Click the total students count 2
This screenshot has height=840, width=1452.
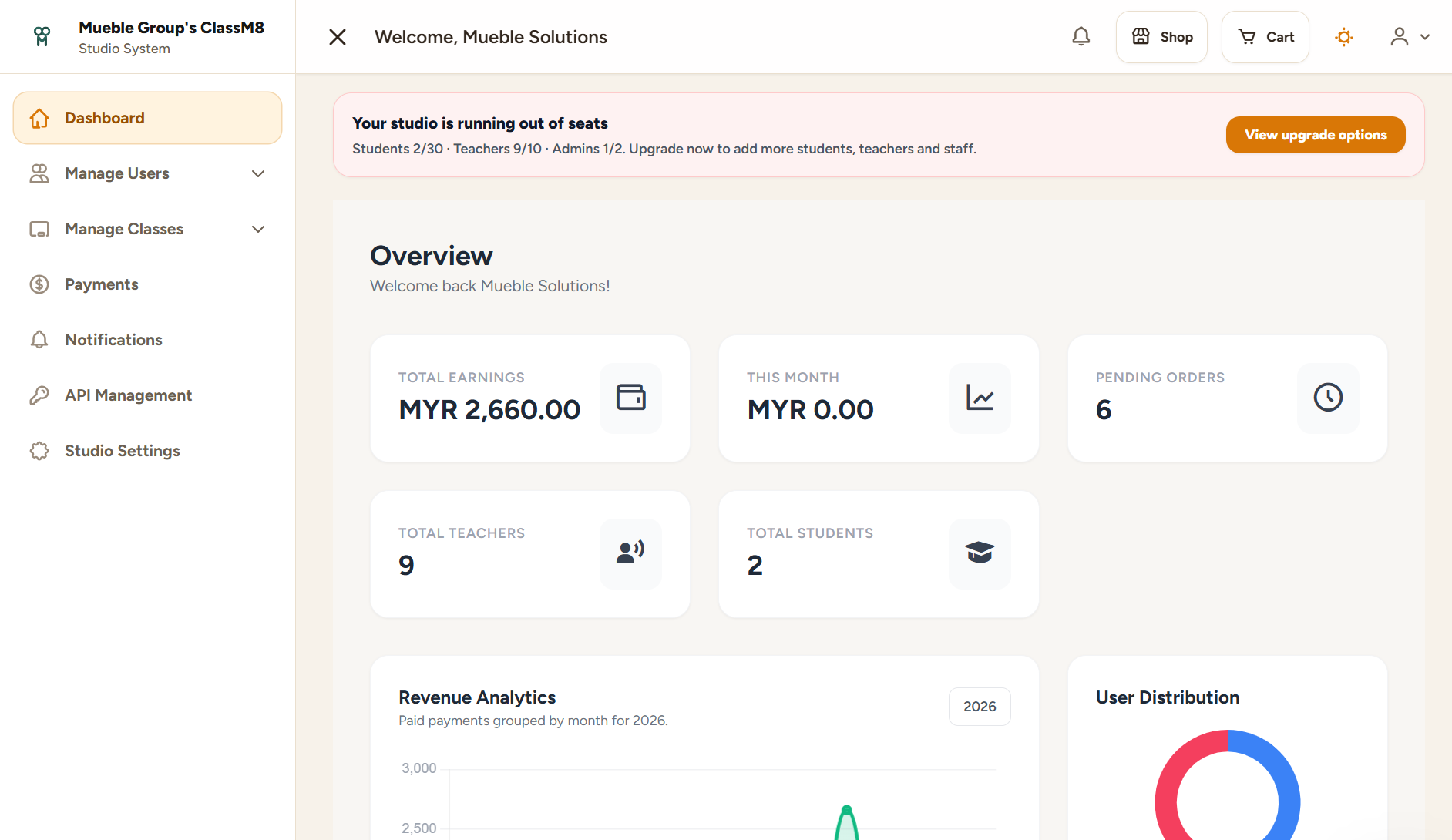tap(755, 566)
